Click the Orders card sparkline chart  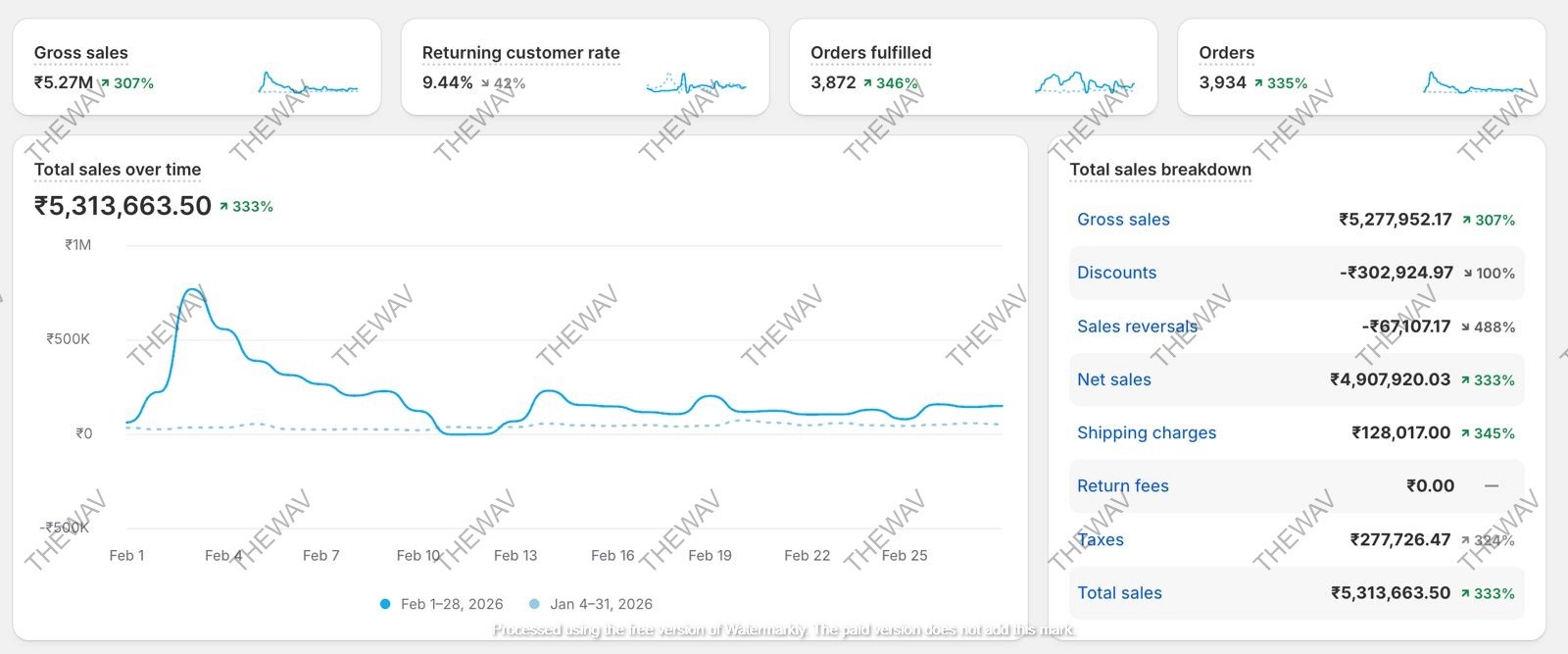point(1473,84)
